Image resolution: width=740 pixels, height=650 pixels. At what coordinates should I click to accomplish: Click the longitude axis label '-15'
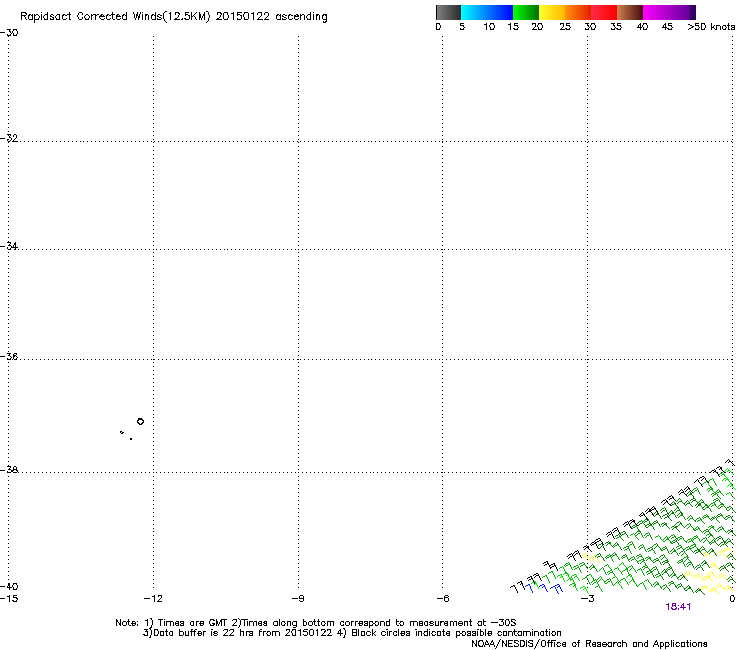coord(9,599)
